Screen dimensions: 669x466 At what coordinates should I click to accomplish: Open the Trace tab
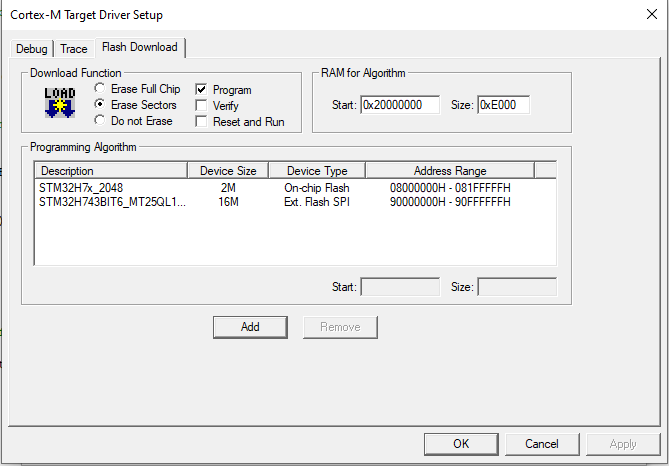pyautogui.click(x=73, y=49)
